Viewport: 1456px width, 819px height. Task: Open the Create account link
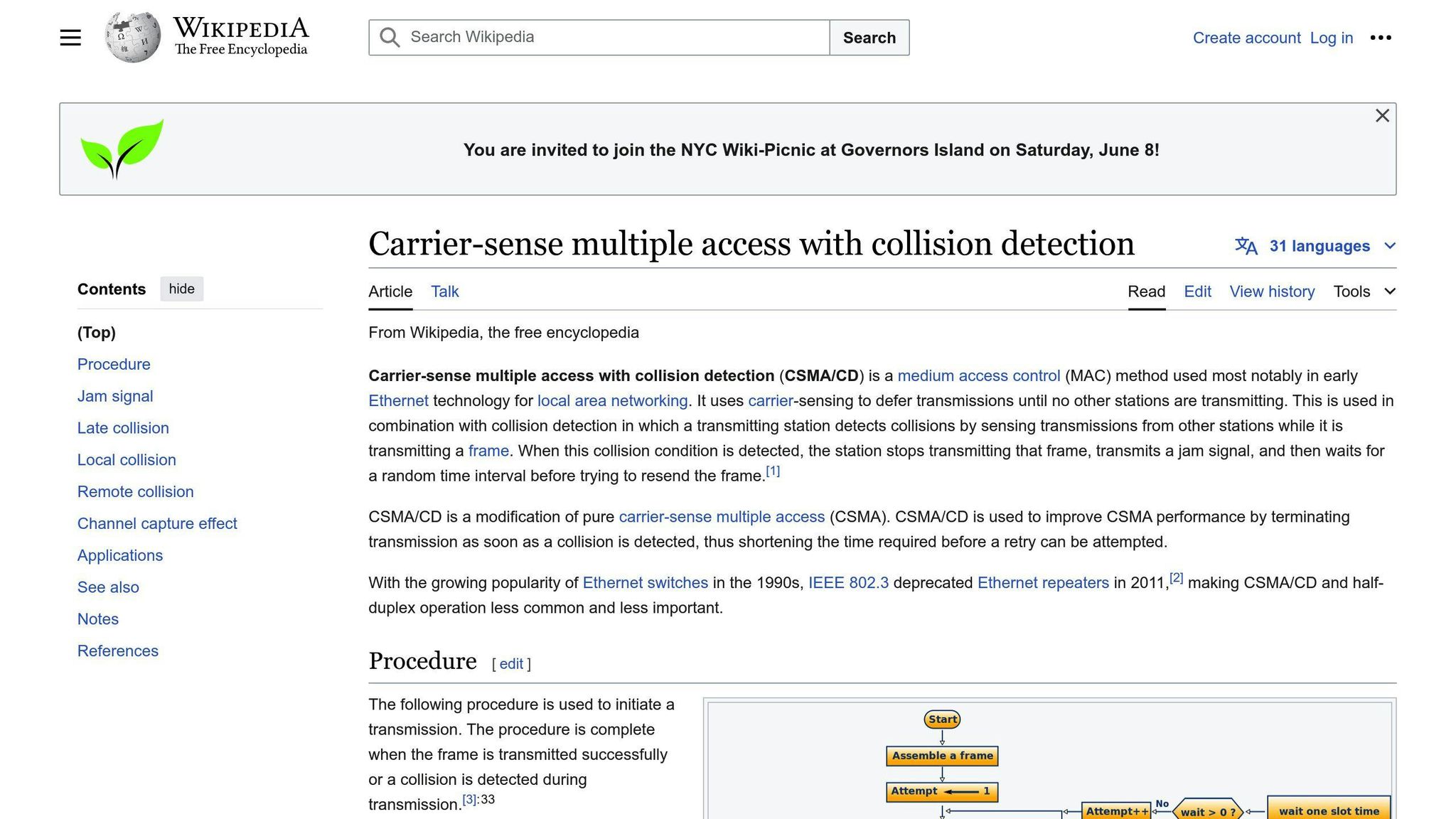1246,38
